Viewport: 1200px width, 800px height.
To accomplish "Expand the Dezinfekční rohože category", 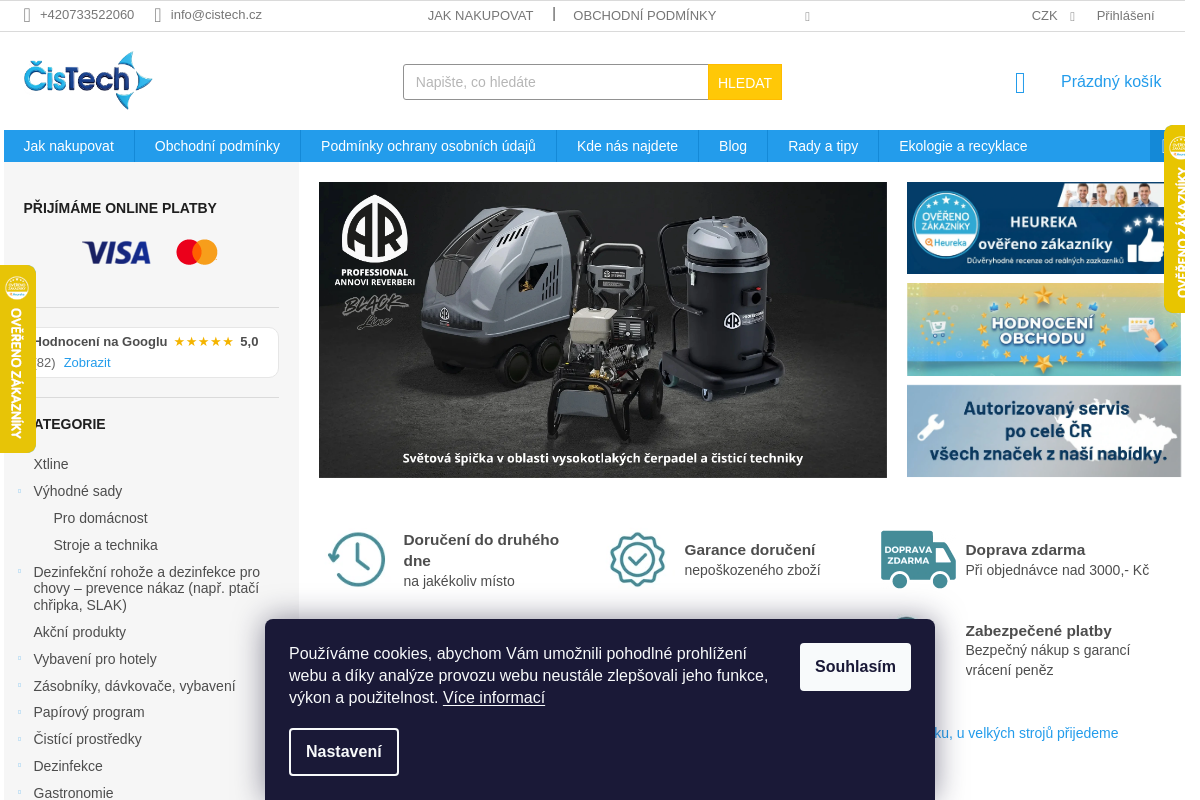I will (x=19, y=572).
